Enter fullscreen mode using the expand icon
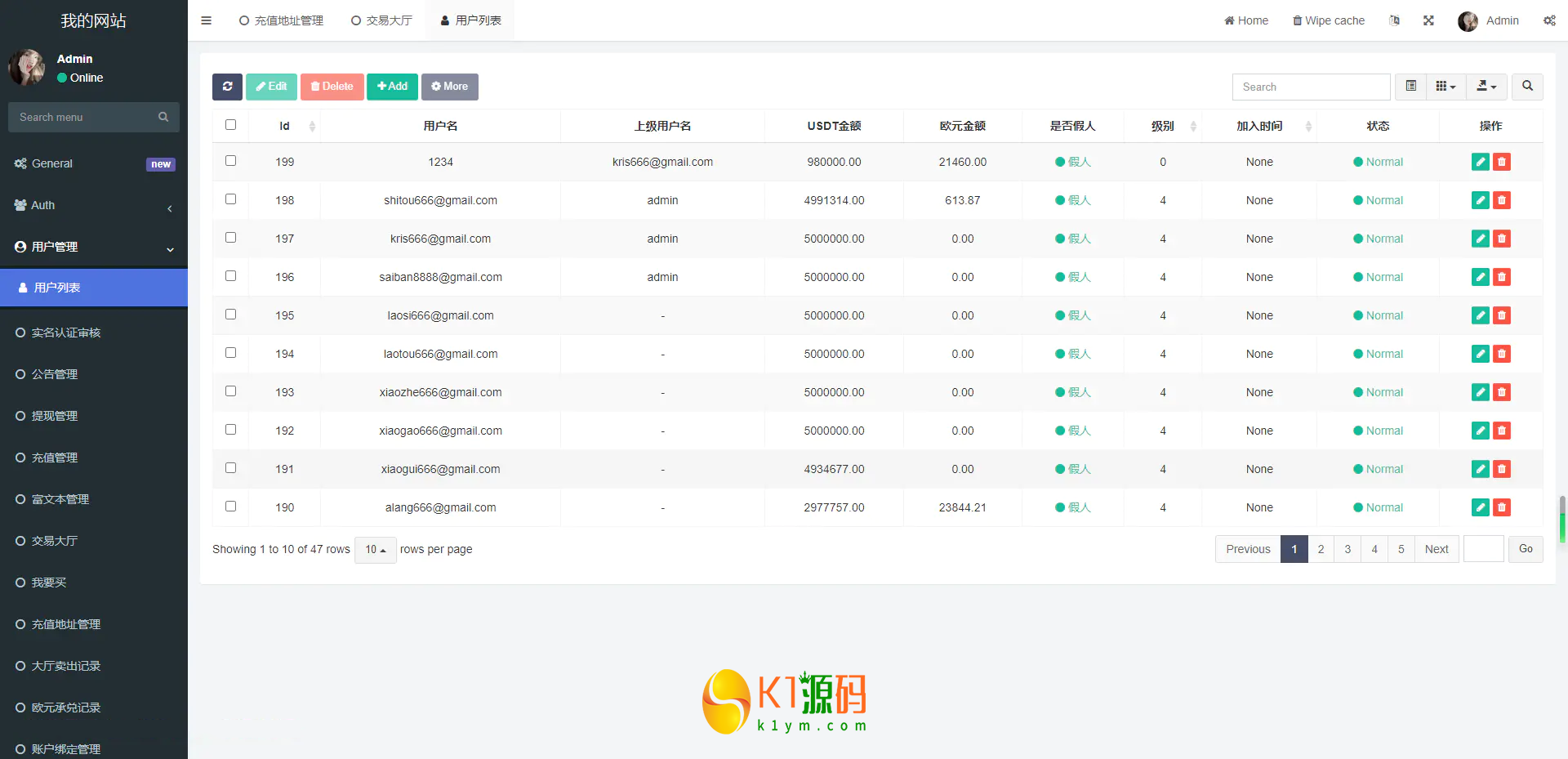 [1428, 20]
